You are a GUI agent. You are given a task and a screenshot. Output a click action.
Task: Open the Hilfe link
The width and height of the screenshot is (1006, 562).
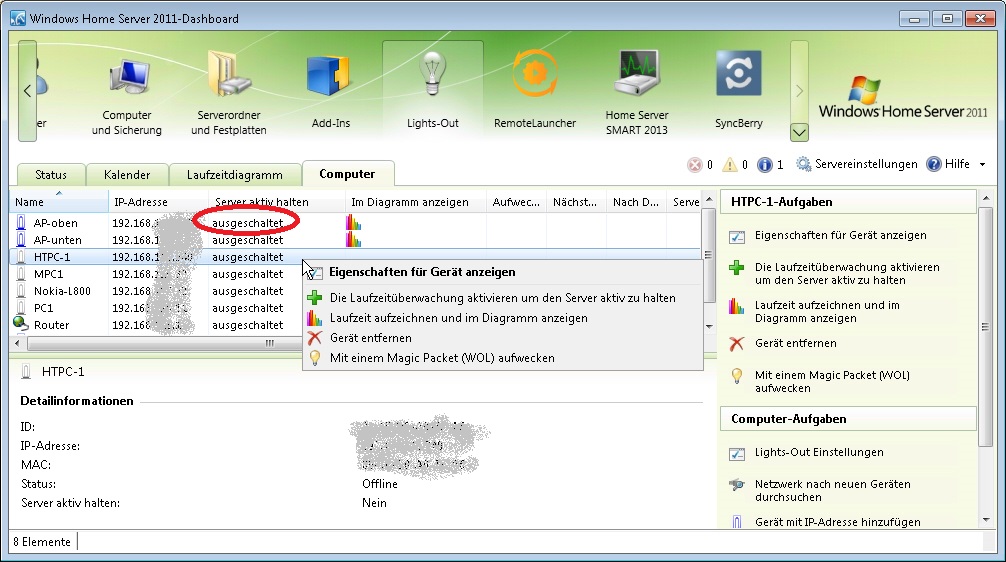pyautogui.click(x=948, y=164)
